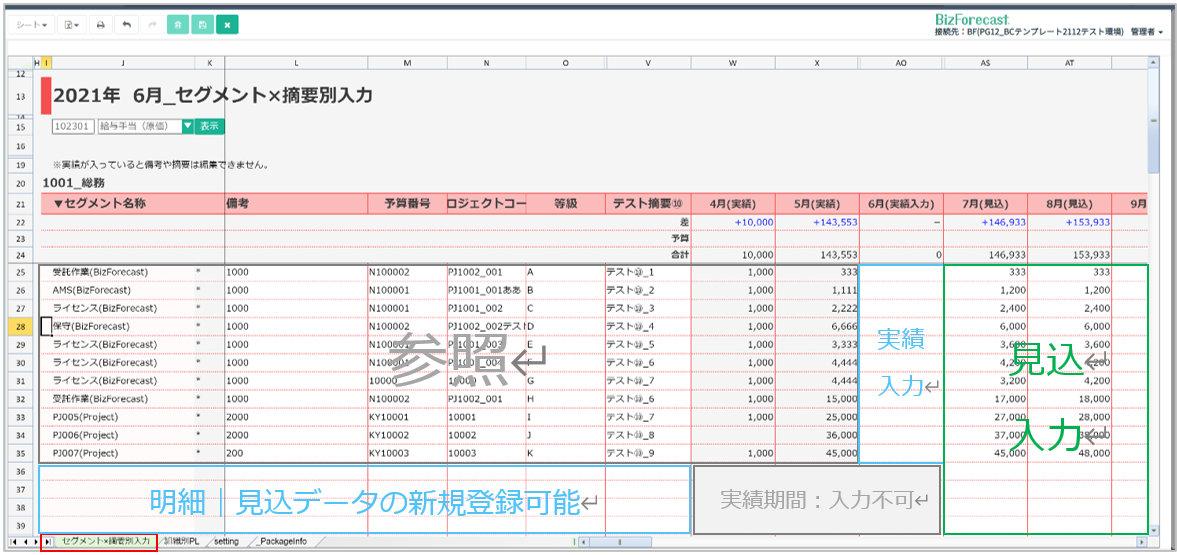Open the Excel export dropdown
Viewport: 1177px width, 555px height.
click(72, 24)
